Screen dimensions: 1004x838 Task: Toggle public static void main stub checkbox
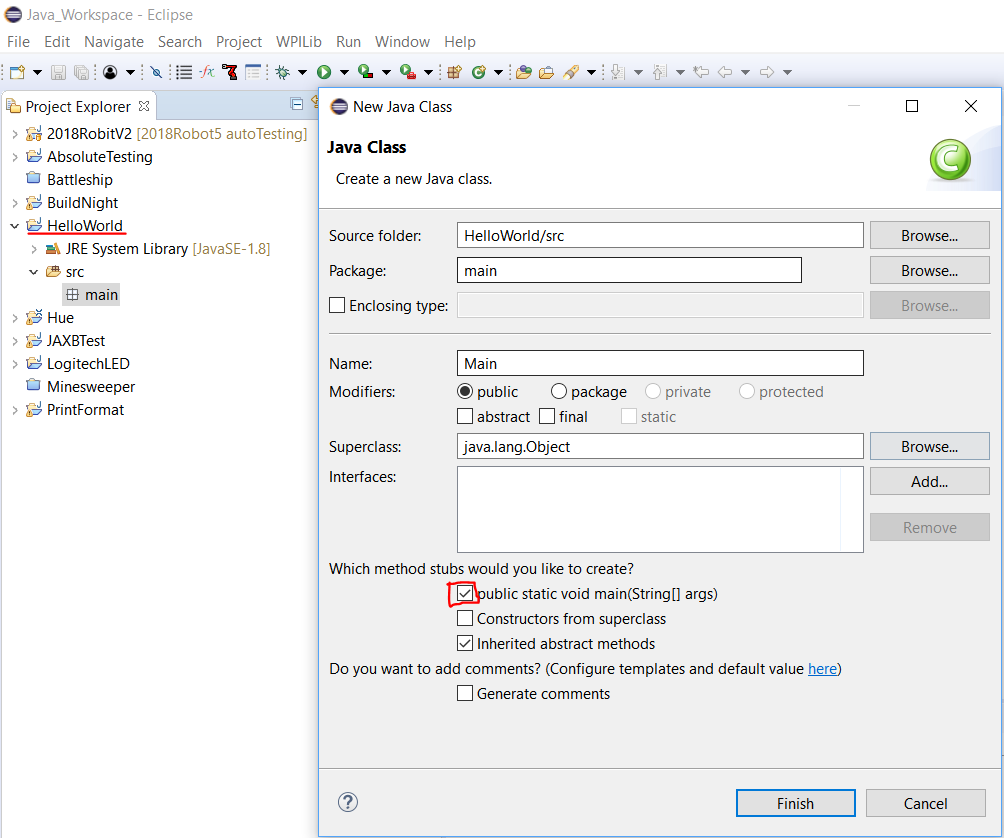point(465,593)
